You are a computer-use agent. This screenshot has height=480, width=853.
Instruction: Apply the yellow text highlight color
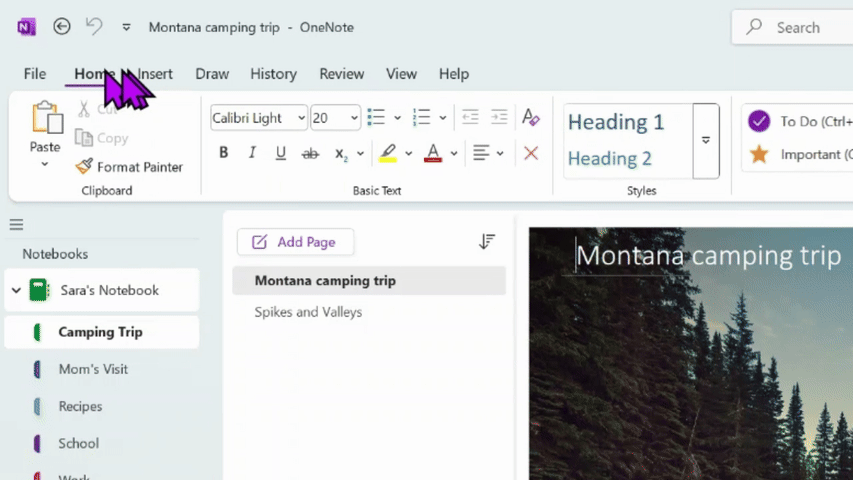coord(388,153)
